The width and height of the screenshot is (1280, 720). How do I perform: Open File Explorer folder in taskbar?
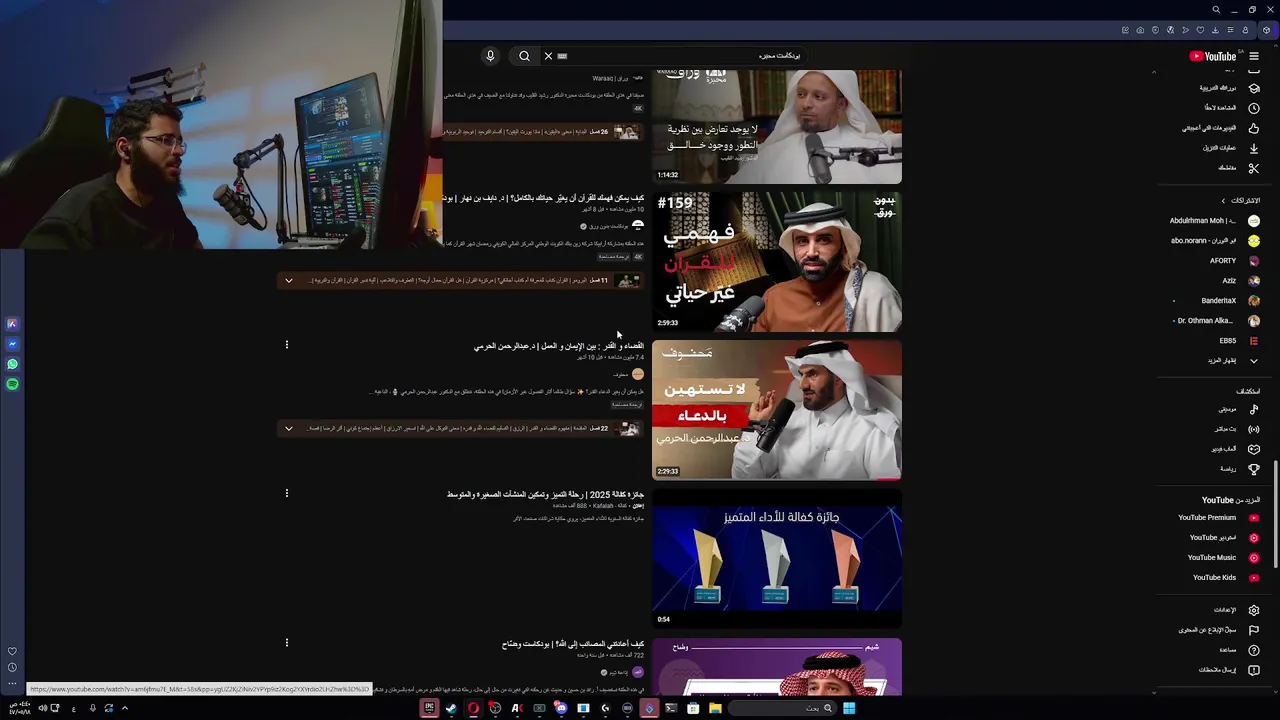coord(715,708)
